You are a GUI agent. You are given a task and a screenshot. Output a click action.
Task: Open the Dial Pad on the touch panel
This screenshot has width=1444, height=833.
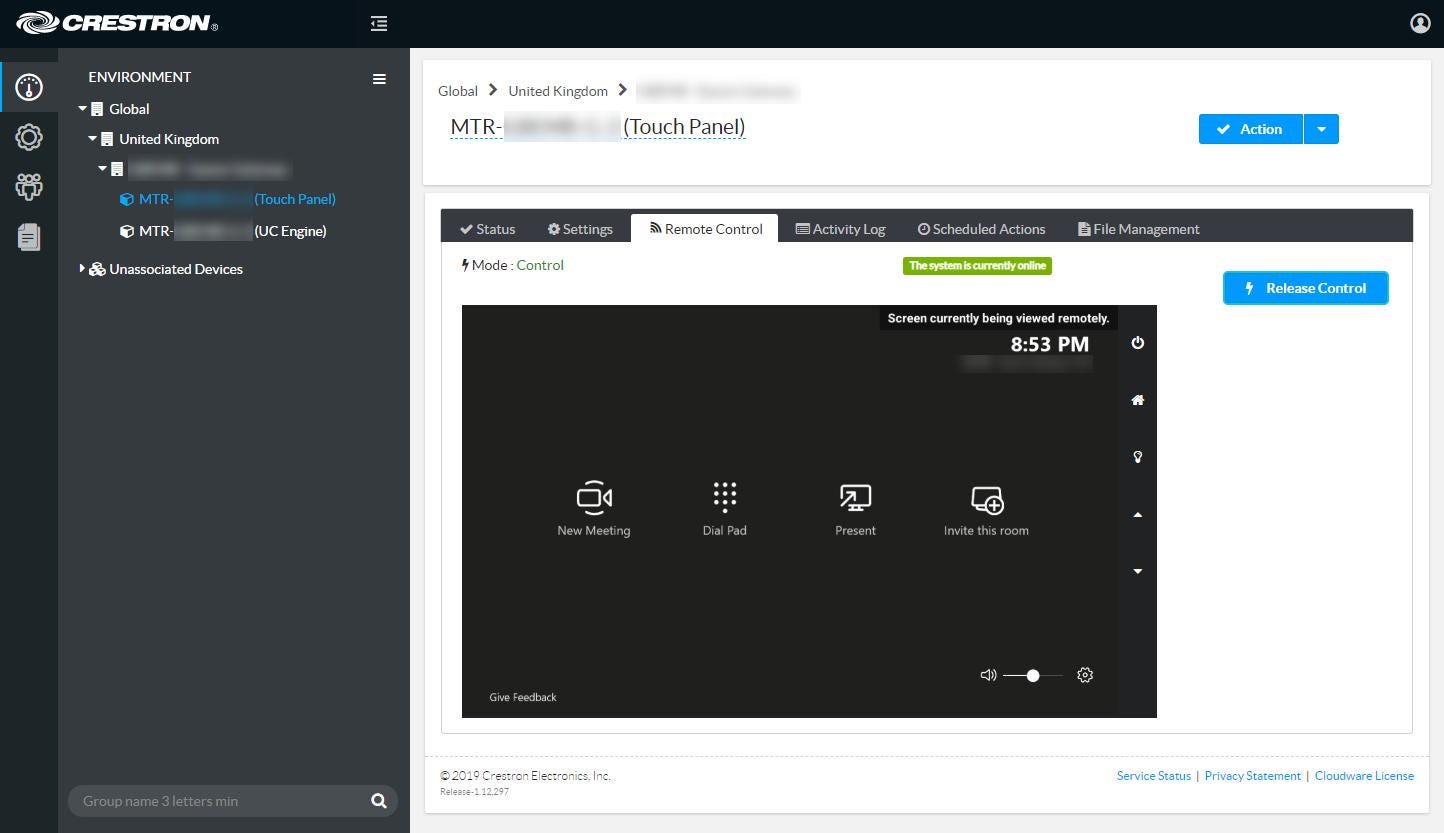(x=725, y=509)
